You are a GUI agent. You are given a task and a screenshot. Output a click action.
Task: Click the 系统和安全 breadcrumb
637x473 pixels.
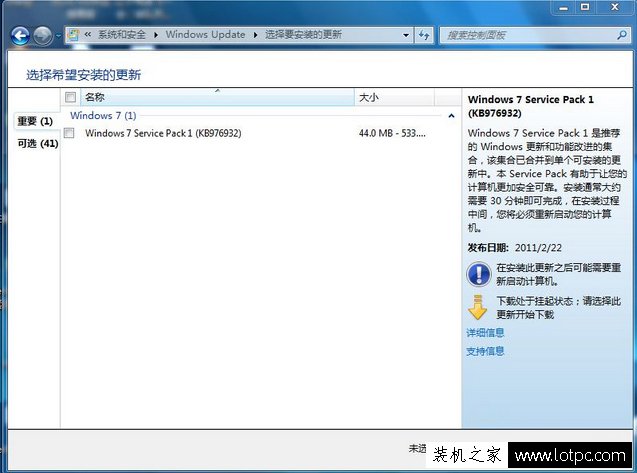[x=124, y=35]
